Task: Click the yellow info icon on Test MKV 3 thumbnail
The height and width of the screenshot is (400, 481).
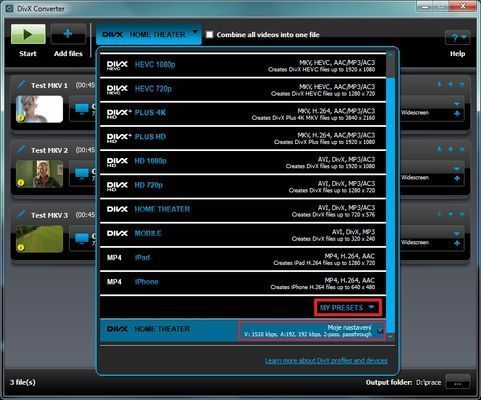Action: 21,247
